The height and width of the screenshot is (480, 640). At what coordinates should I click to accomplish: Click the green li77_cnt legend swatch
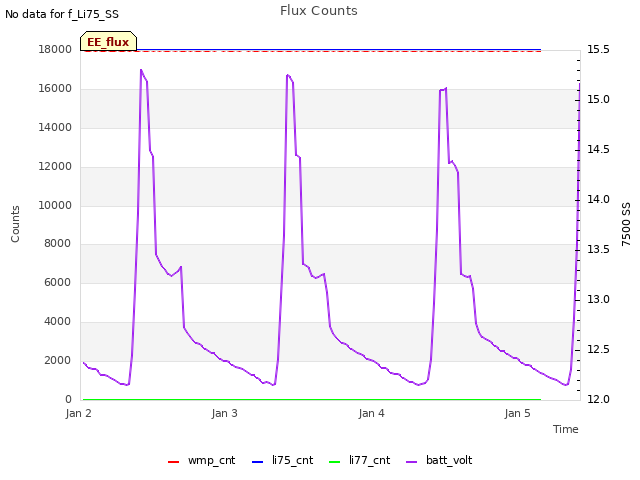point(334,462)
